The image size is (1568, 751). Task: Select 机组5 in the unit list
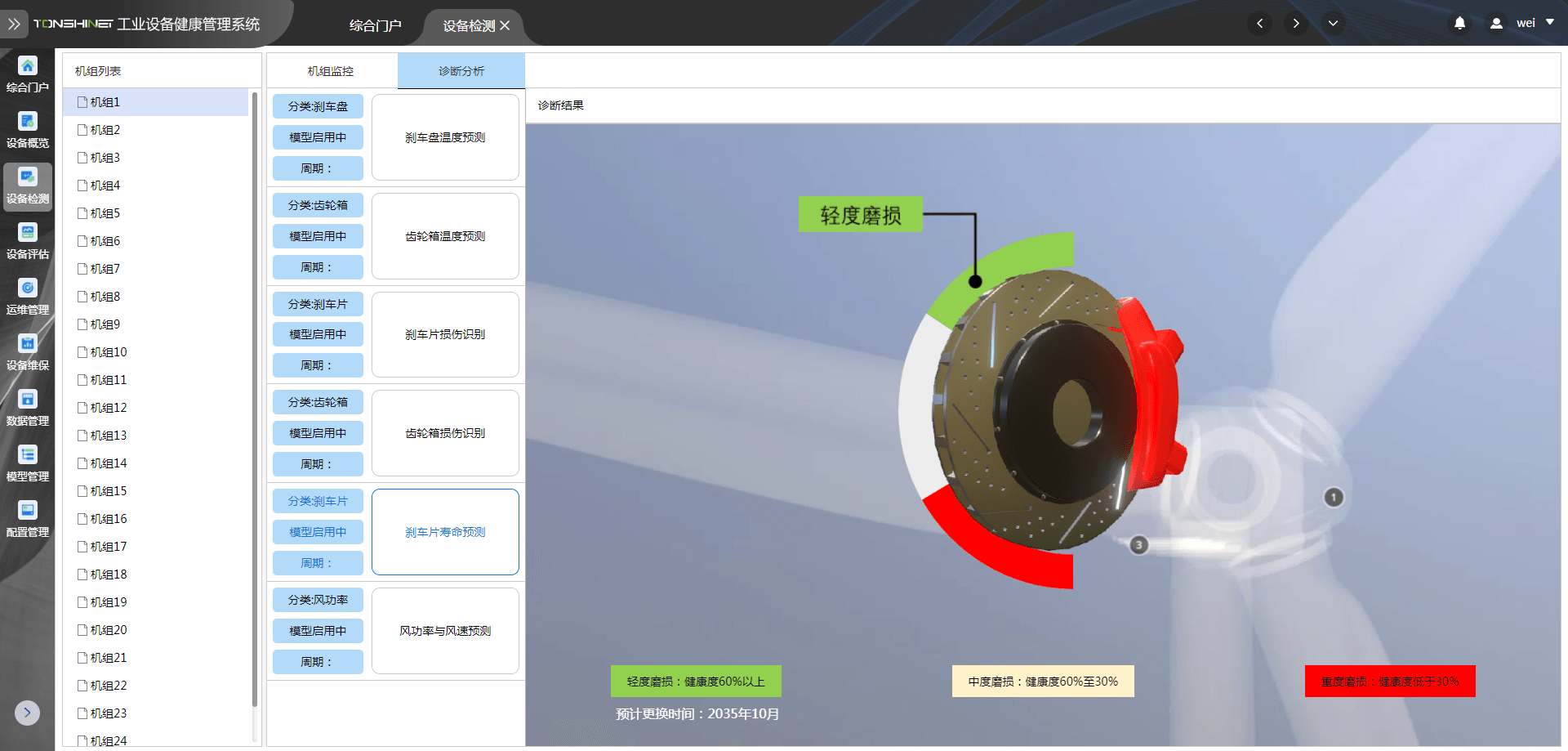105,213
